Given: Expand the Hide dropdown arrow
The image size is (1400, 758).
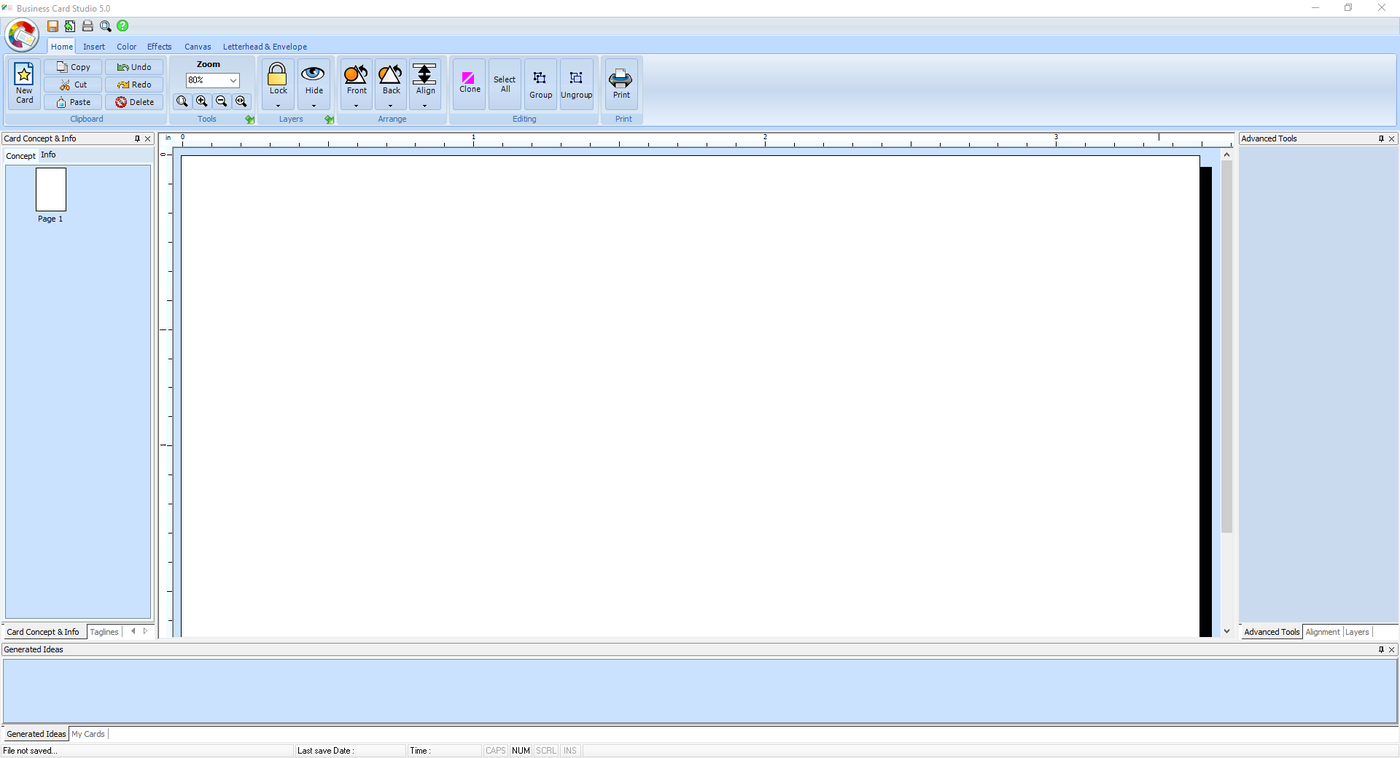Looking at the screenshot, I should point(314,105).
